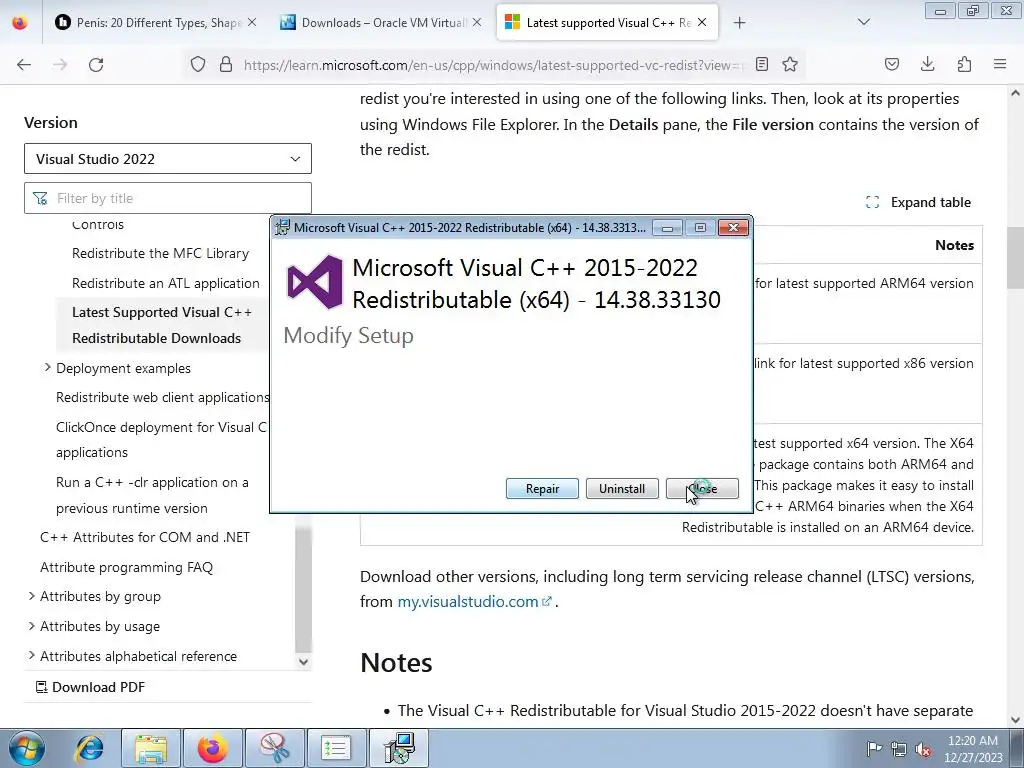Open the Pocket save icon
The height and width of the screenshot is (768, 1024).
891,64
